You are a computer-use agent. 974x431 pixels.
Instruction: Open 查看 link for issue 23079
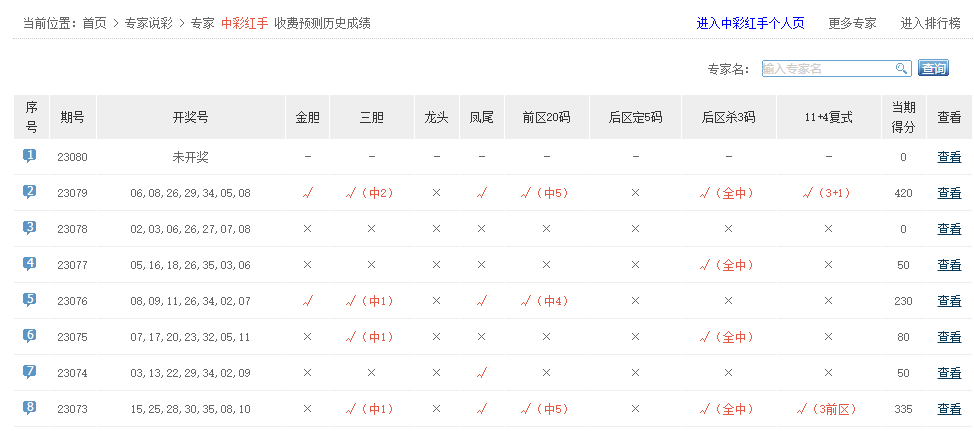(x=949, y=193)
